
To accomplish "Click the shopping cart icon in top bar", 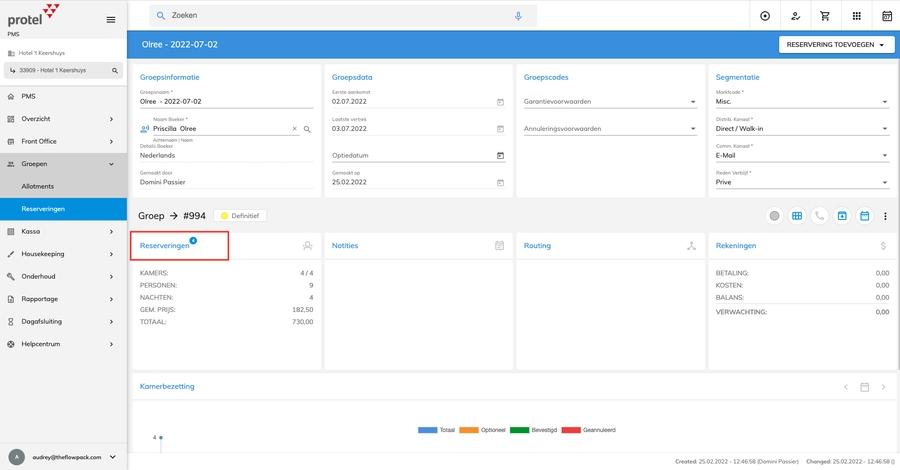I will 825,16.
